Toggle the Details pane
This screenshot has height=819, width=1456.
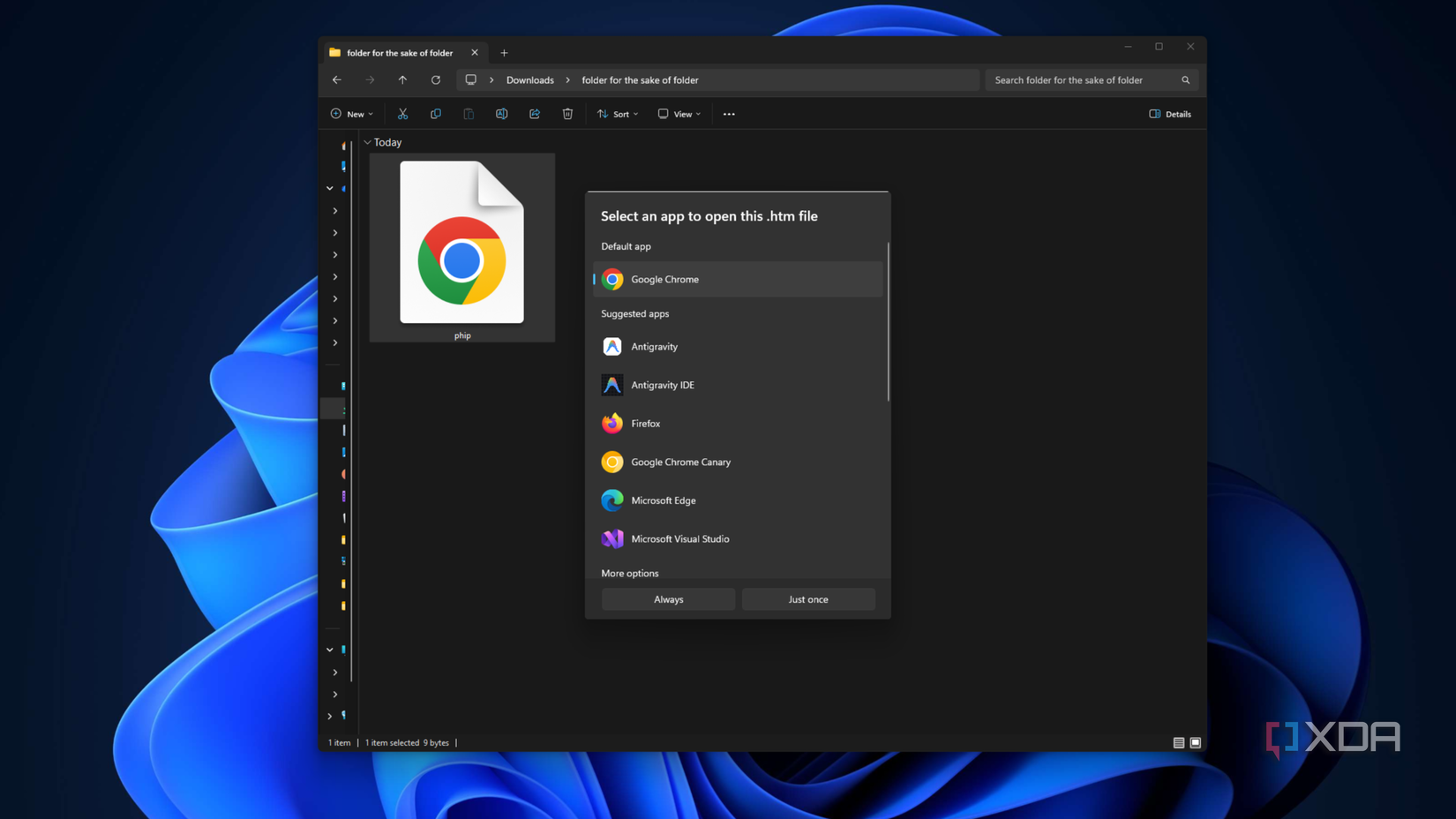coord(1170,114)
